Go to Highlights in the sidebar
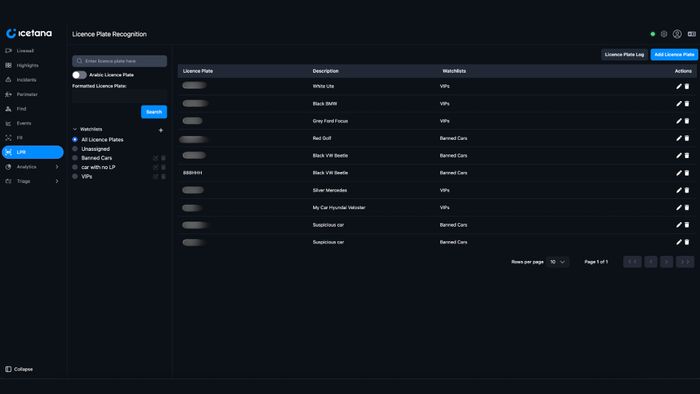 [33, 65]
